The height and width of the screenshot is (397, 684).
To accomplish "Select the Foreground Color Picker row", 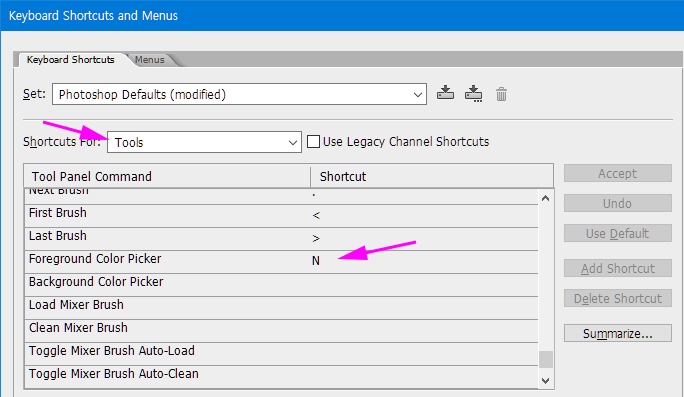I will tap(281, 262).
